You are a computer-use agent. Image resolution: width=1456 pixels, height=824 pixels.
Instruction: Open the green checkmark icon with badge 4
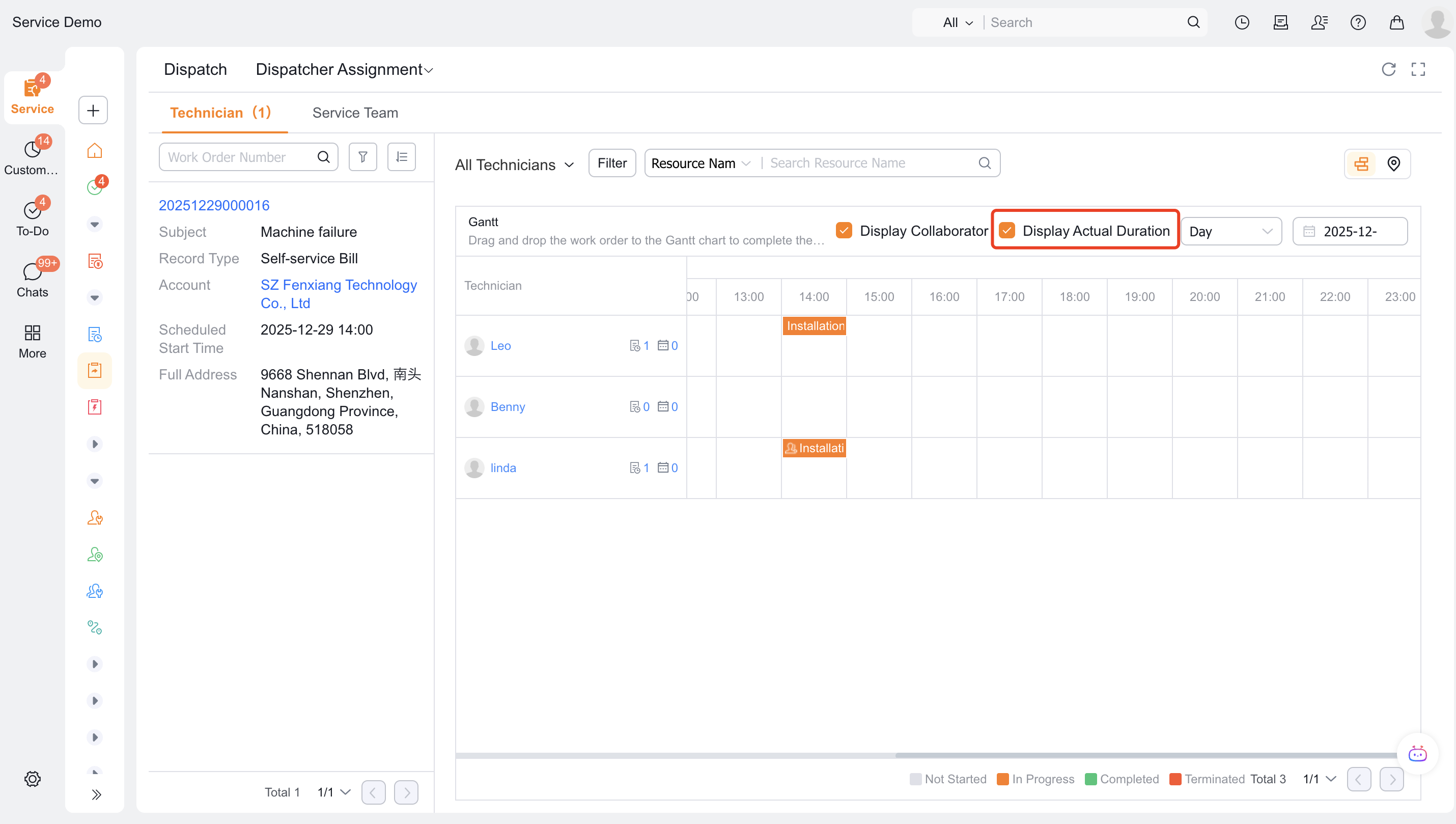coord(95,187)
